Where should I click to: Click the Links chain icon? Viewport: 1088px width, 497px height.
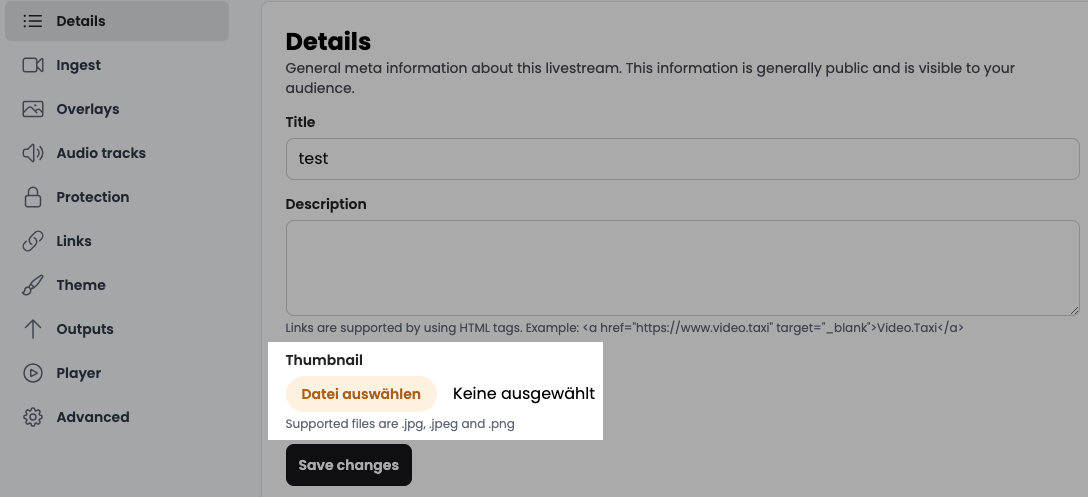[33, 241]
